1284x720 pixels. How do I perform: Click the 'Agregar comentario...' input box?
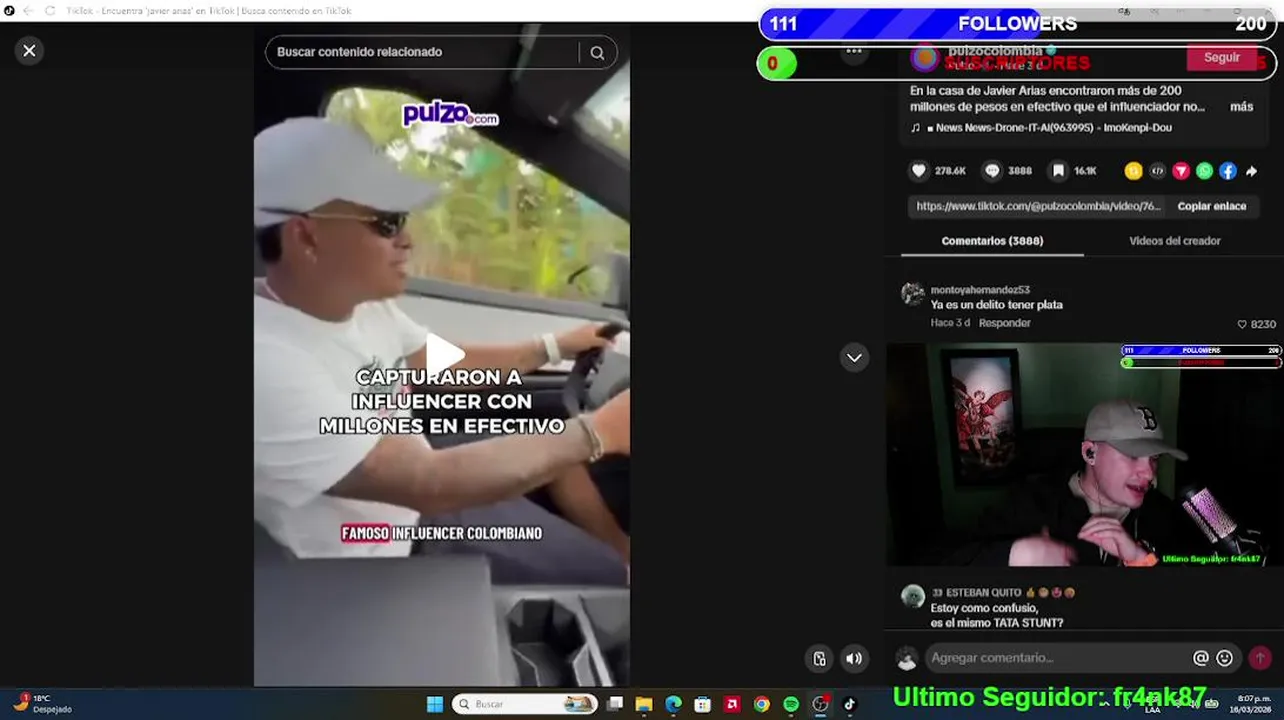[1055, 658]
